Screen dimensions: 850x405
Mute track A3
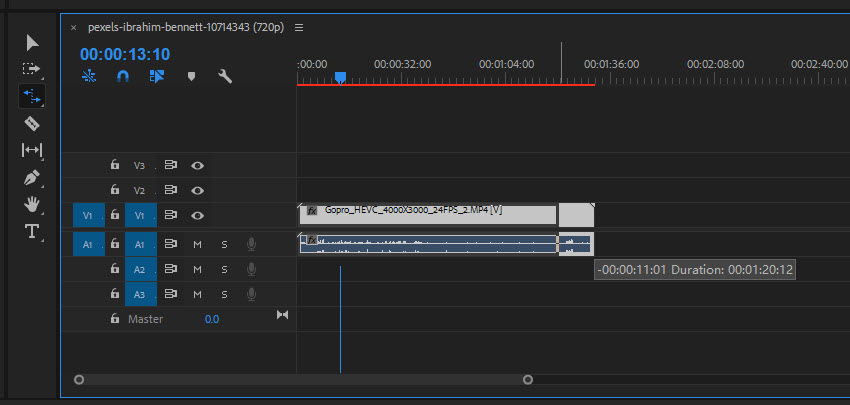click(197, 294)
